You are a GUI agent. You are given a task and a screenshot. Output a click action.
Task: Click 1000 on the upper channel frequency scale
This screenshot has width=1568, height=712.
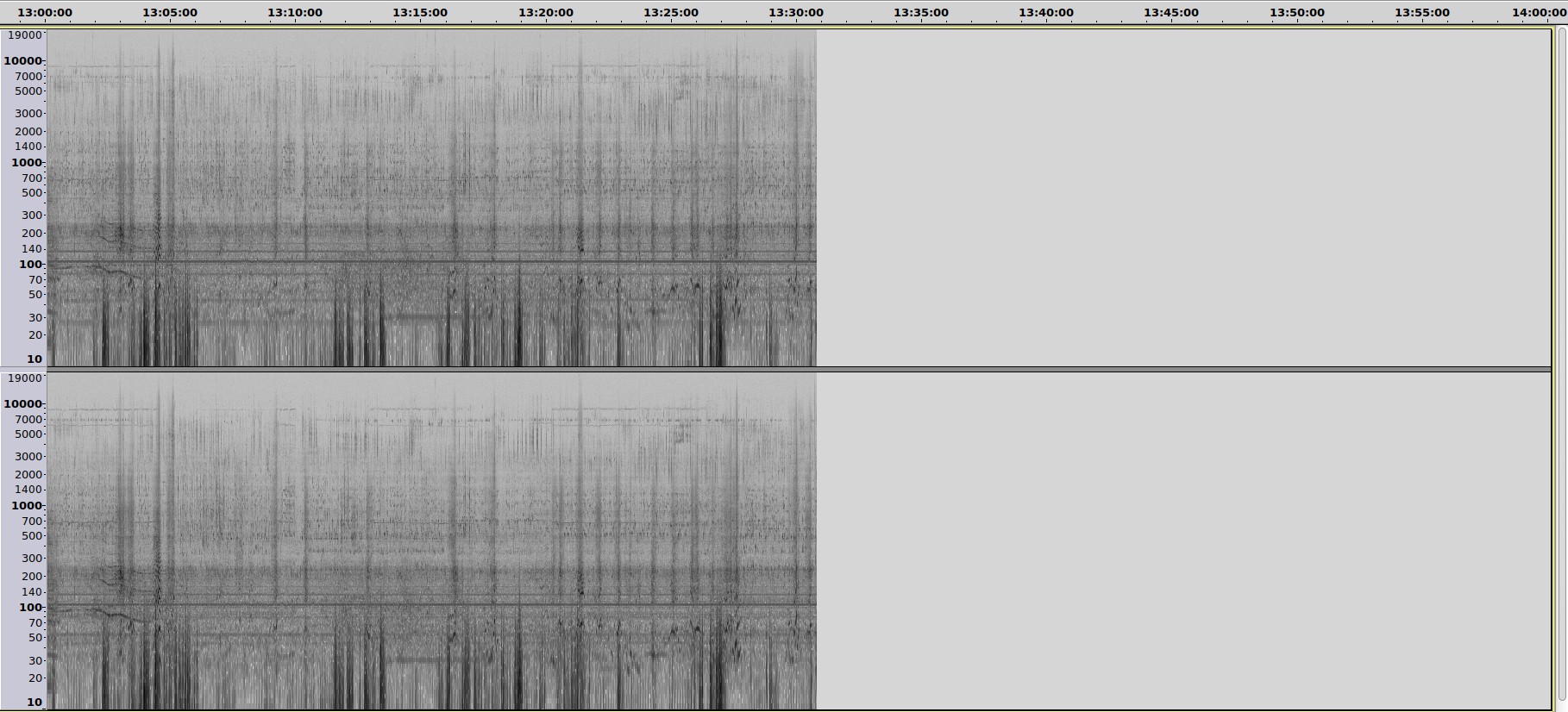27,163
